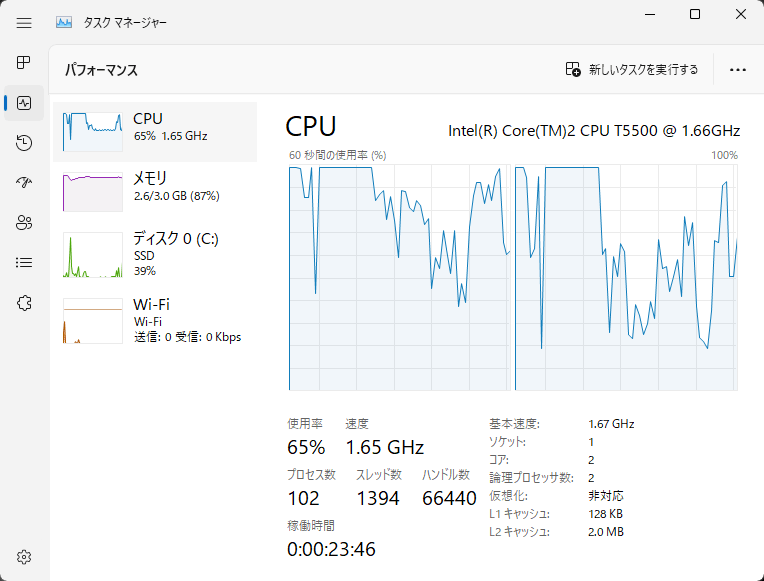Image resolution: width=764 pixels, height=581 pixels.
Task: Open the three-dots more options menu
Action: tap(738, 70)
